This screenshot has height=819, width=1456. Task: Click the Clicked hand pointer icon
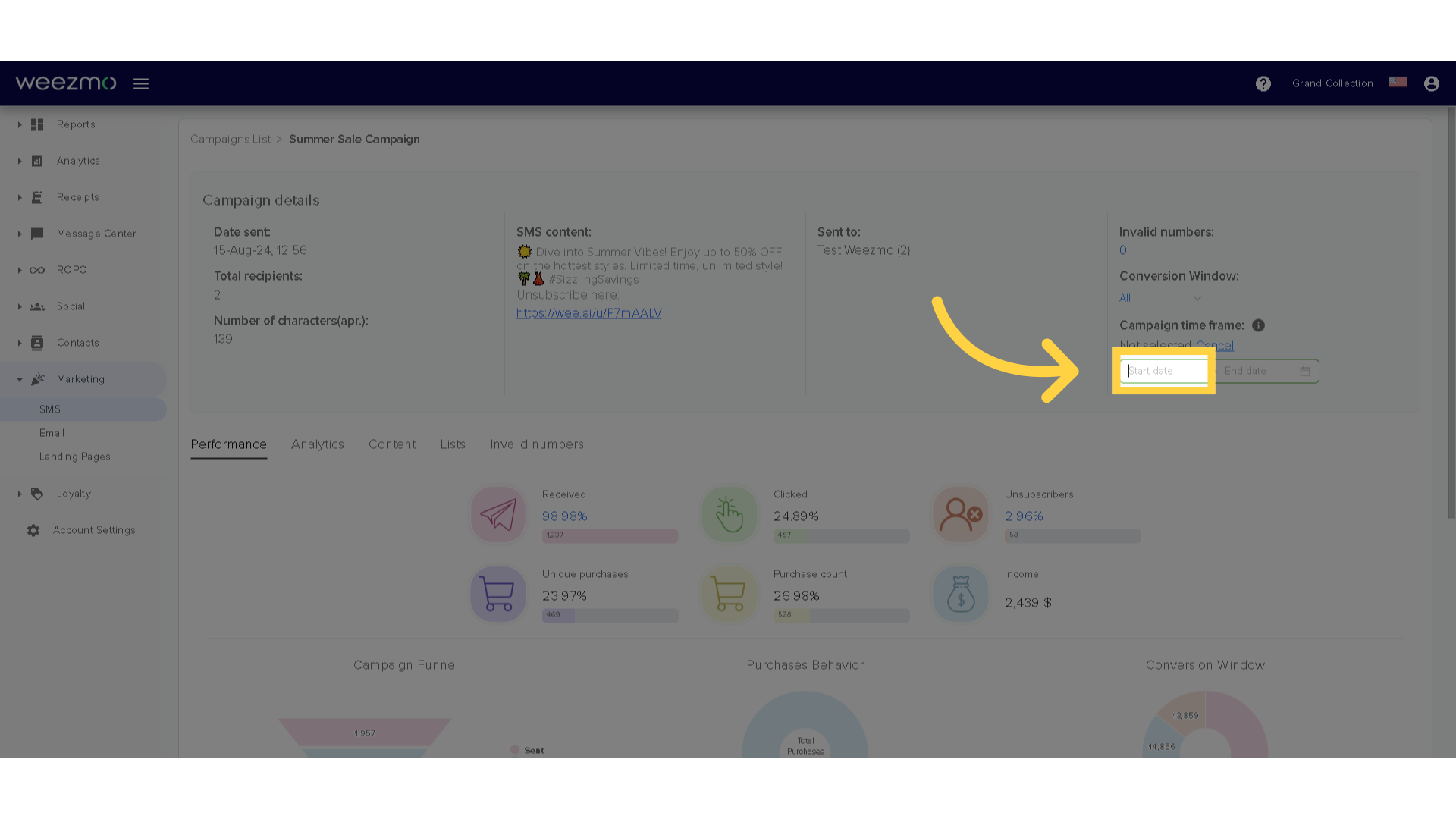[730, 515]
